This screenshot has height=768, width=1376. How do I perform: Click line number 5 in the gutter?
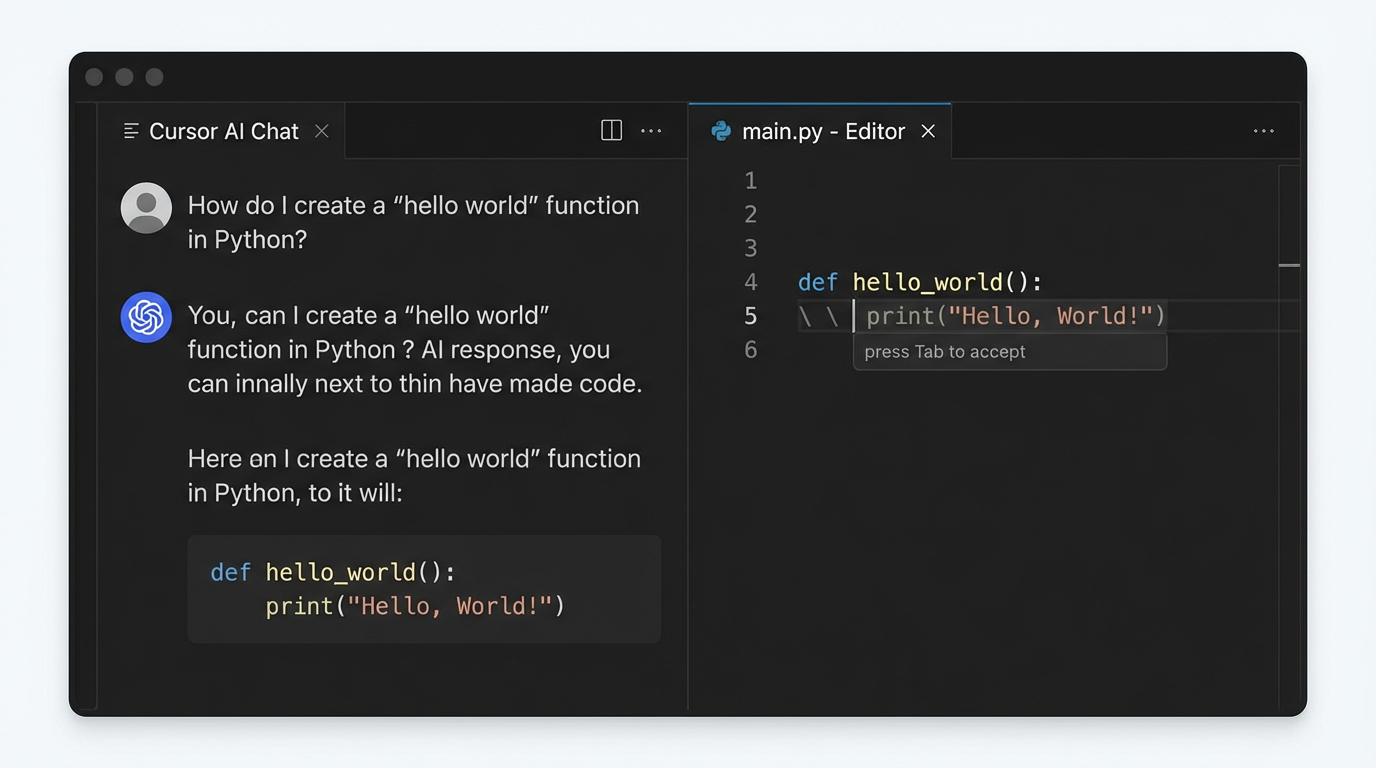coord(750,315)
